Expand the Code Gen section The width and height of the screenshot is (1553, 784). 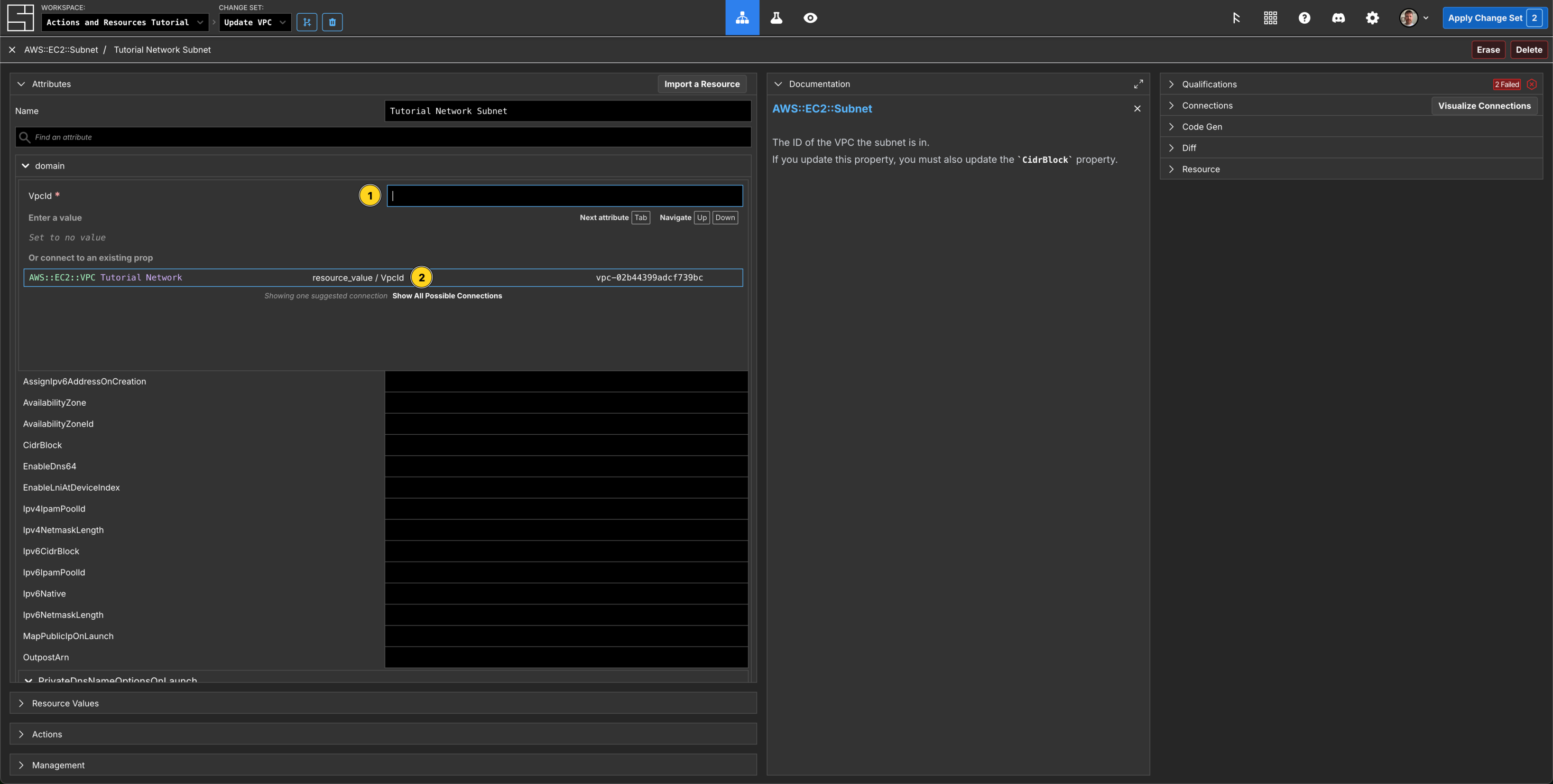[1171, 127]
